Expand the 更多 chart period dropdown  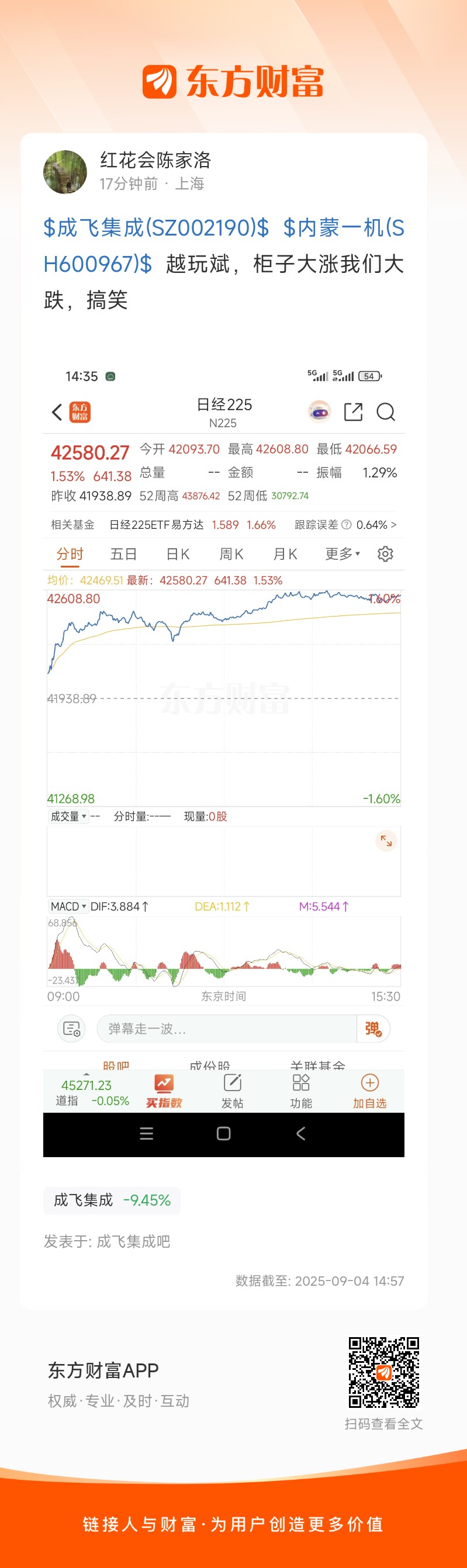(x=343, y=554)
